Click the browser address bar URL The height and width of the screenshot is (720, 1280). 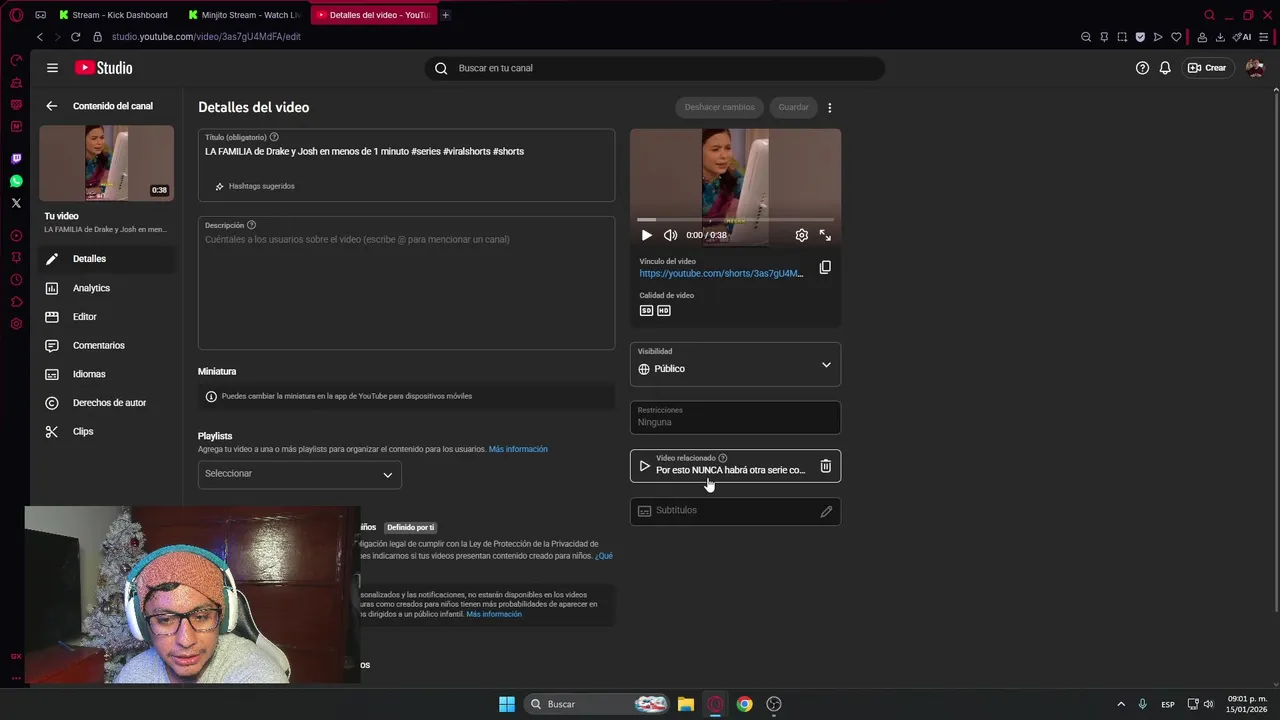click(x=206, y=37)
